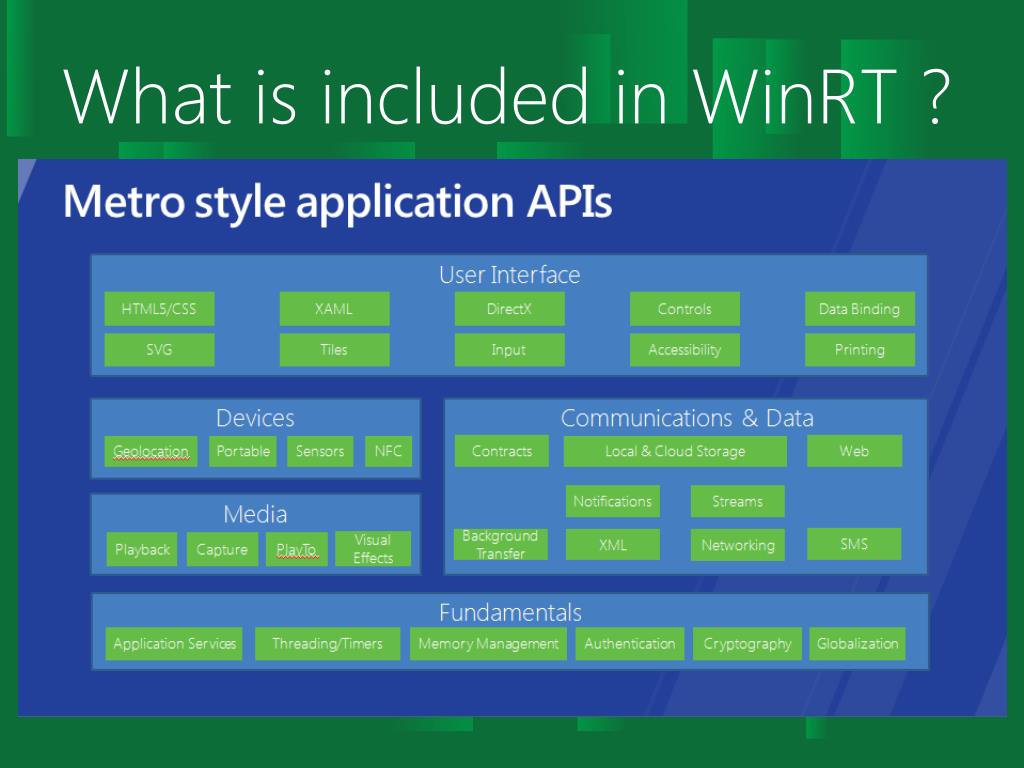Image resolution: width=1024 pixels, height=768 pixels.
Task: Select the Visual Effects box
Action: click(x=373, y=549)
